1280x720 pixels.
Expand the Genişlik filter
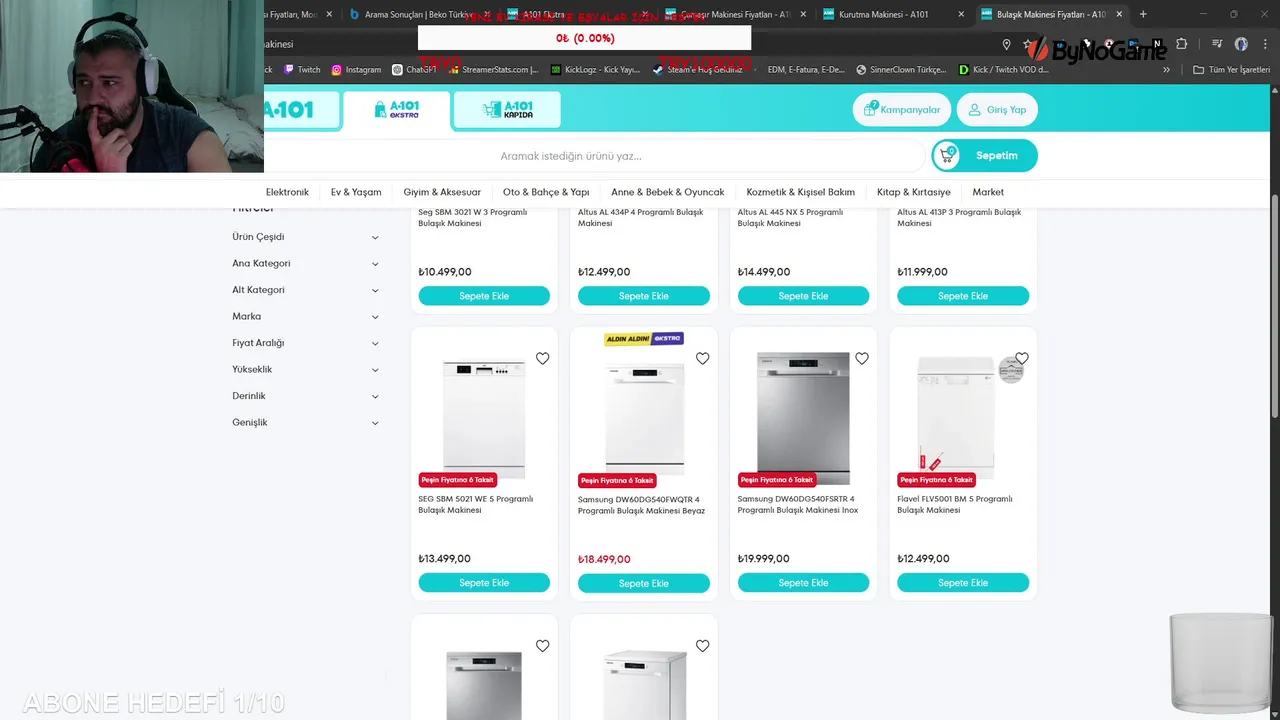(x=306, y=423)
